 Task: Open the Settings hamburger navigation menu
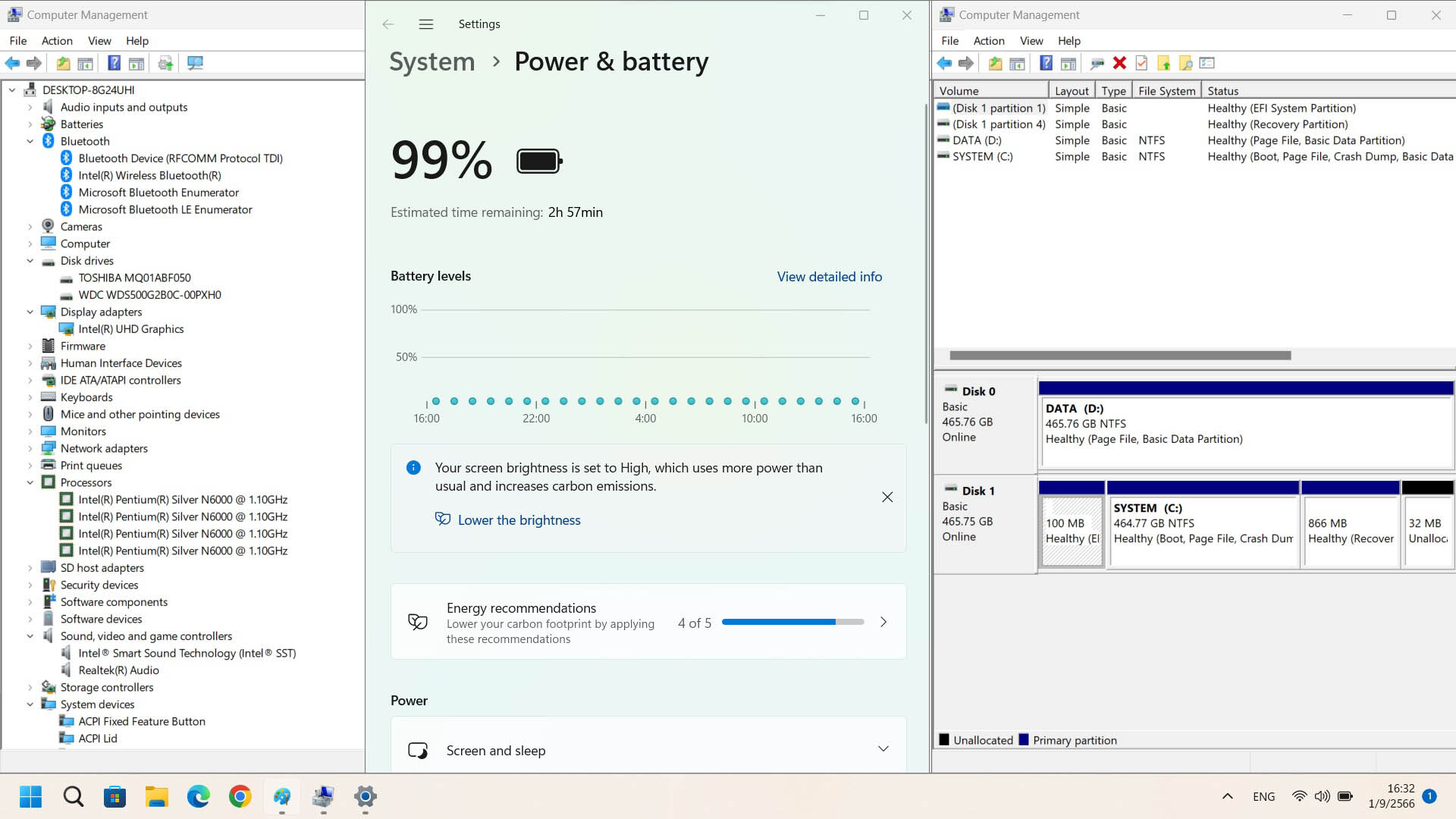tap(426, 24)
